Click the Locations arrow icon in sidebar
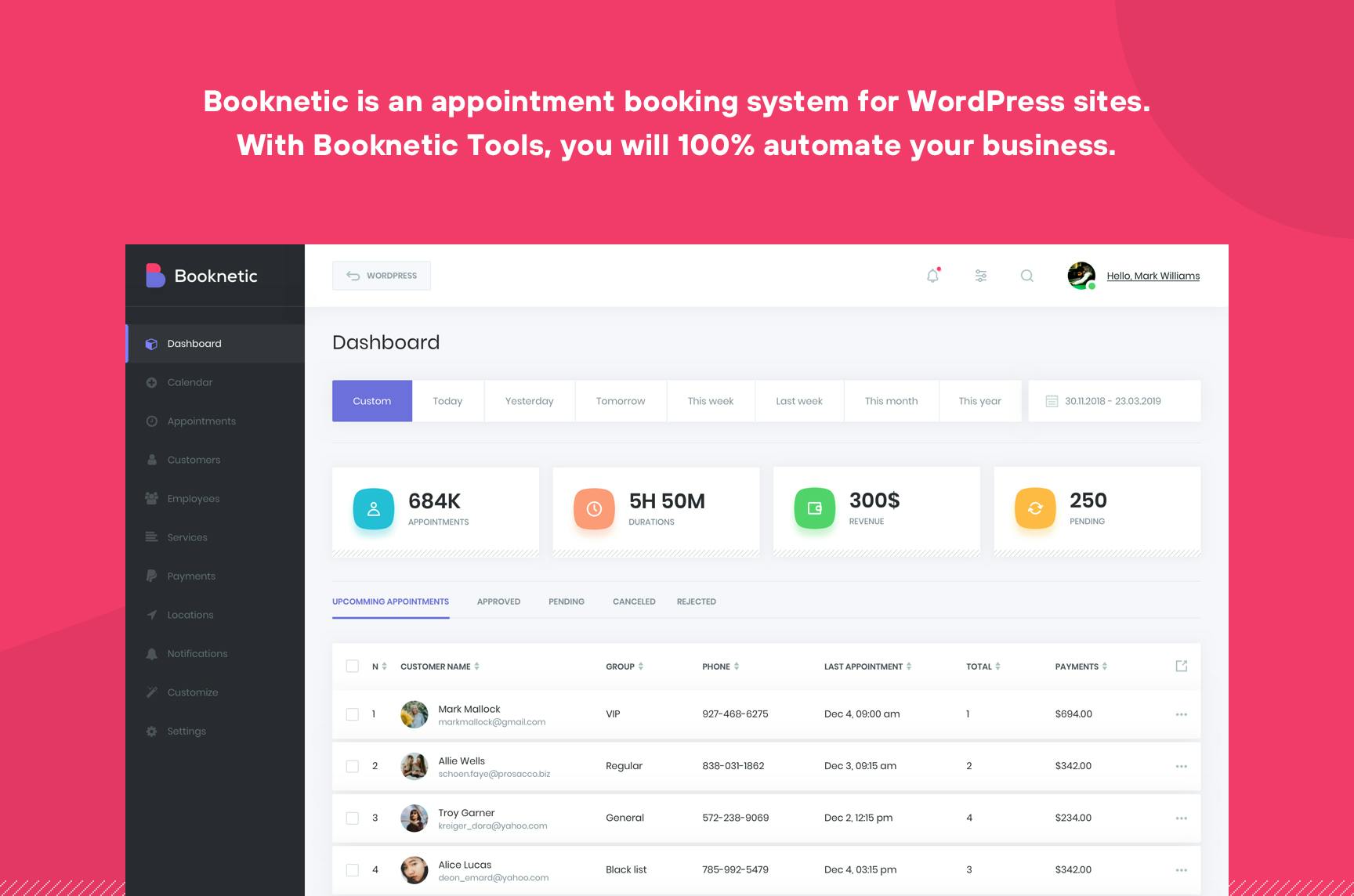1354x896 pixels. click(x=151, y=615)
